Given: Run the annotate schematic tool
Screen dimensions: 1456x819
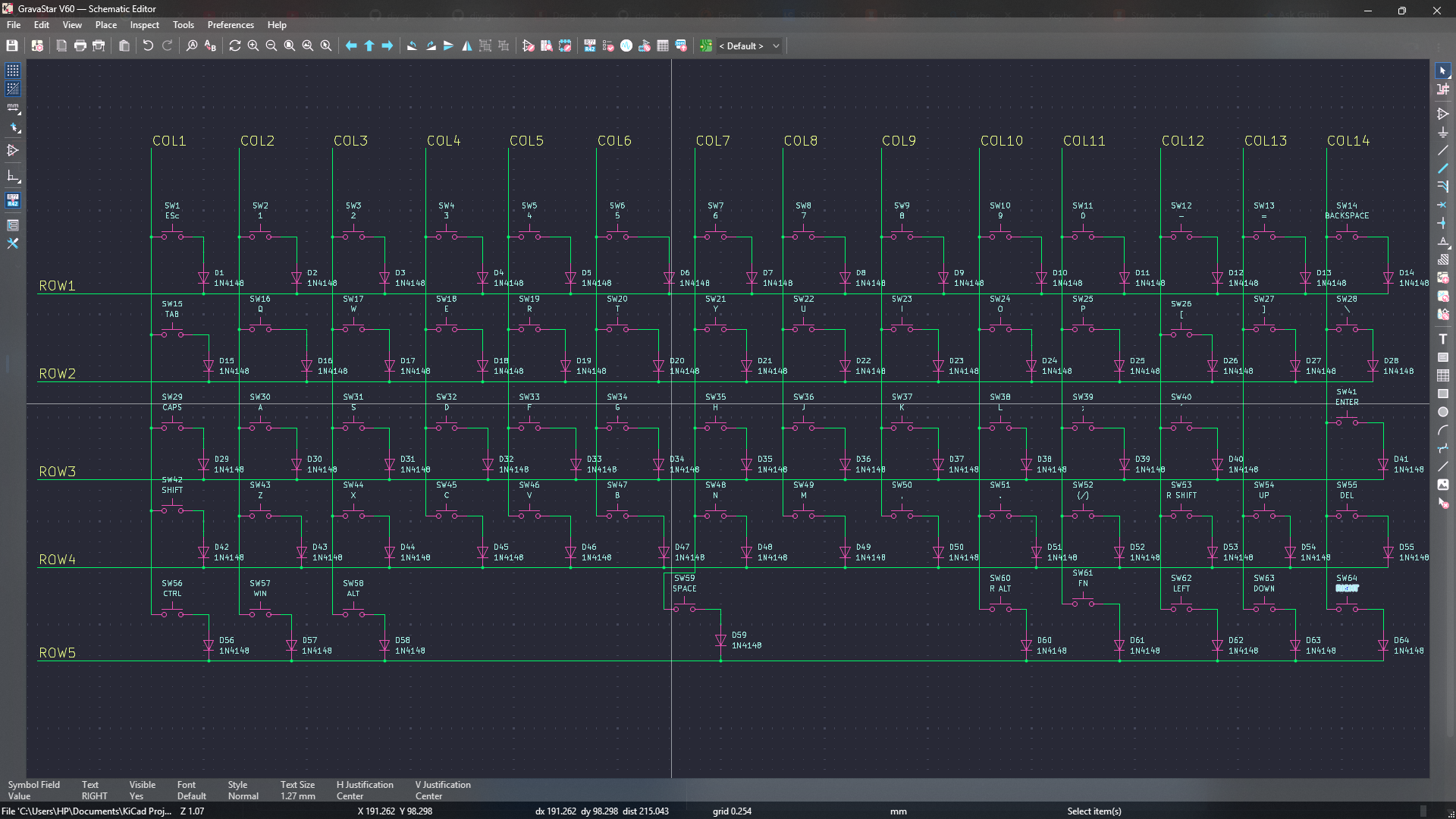Looking at the screenshot, I should coord(590,45).
